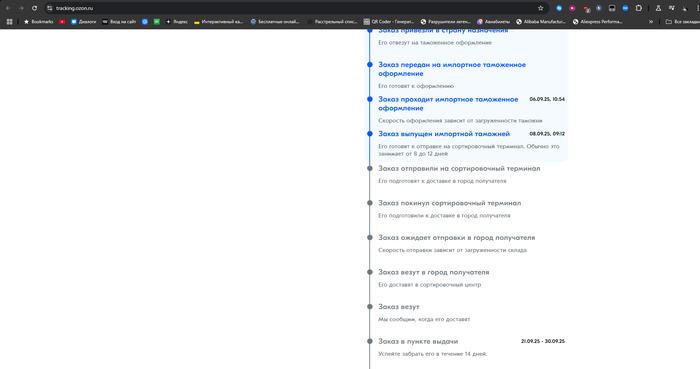The height and width of the screenshot is (369, 700).
Task: Click the 'Заказ везут' status heading
Action: pyautogui.click(x=399, y=307)
